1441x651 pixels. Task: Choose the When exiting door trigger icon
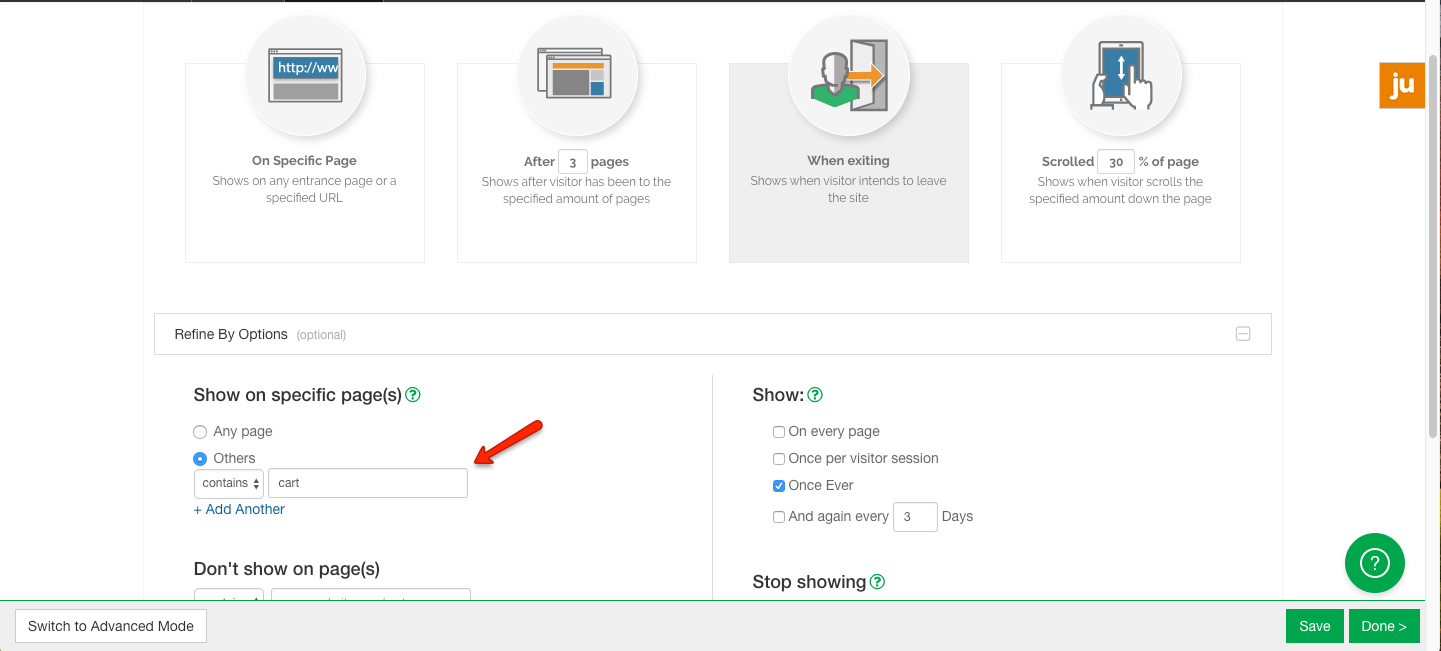(848, 76)
